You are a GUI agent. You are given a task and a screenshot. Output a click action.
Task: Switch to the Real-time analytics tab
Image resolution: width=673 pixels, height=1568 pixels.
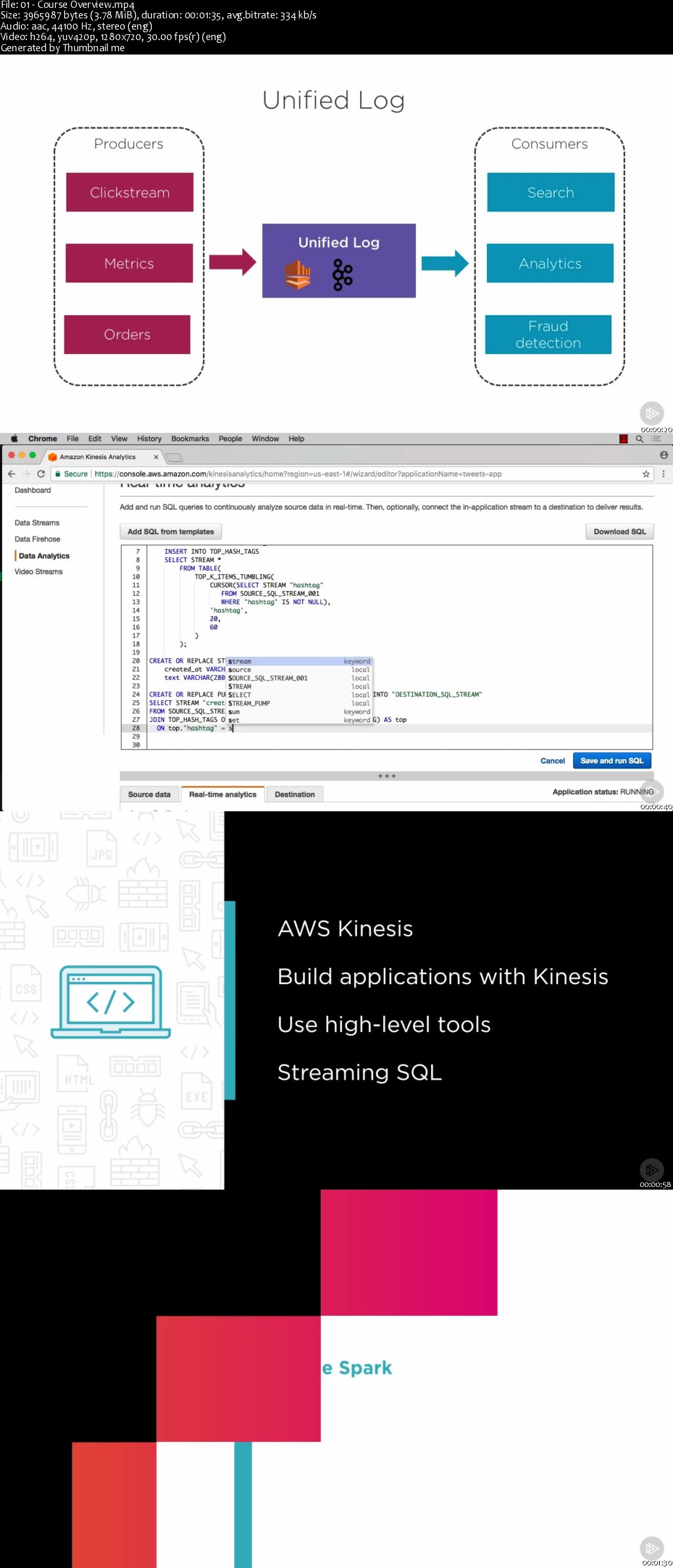(223, 794)
